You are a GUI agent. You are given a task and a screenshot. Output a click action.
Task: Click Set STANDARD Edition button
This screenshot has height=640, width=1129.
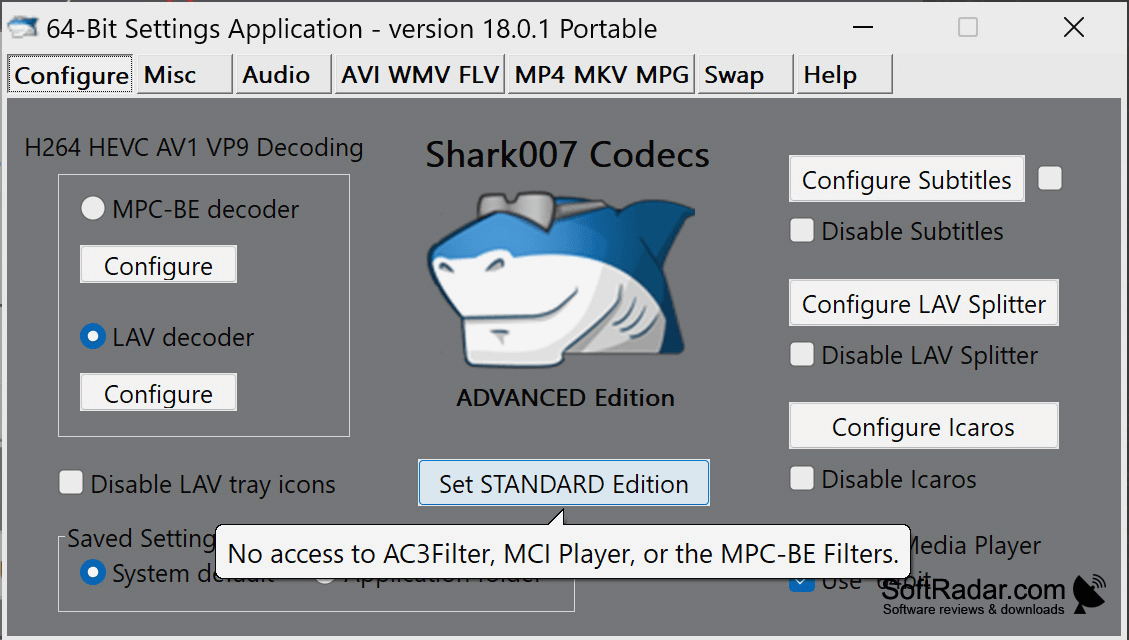[x=564, y=483]
